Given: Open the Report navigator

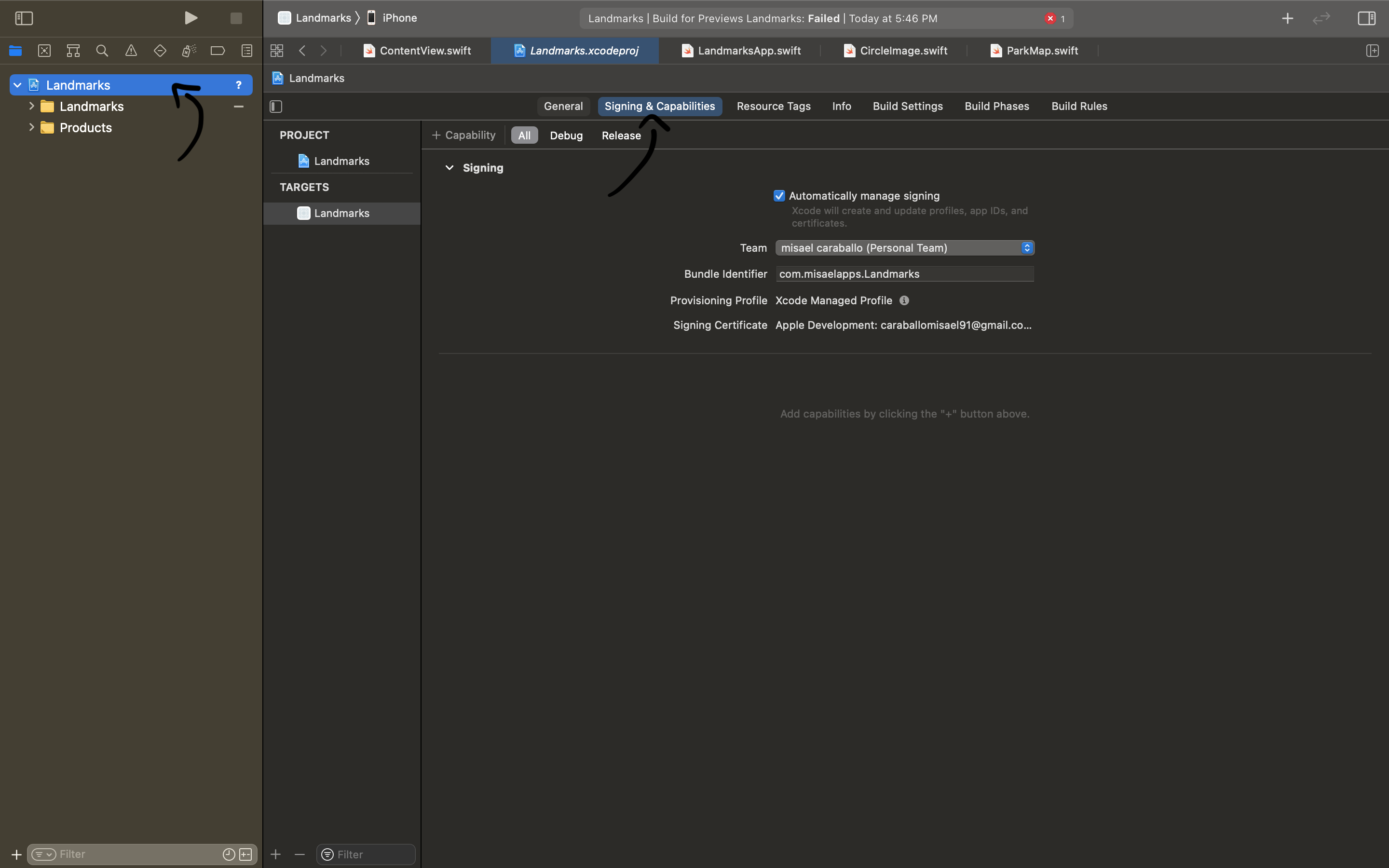Looking at the screenshot, I should coord(247,51).
